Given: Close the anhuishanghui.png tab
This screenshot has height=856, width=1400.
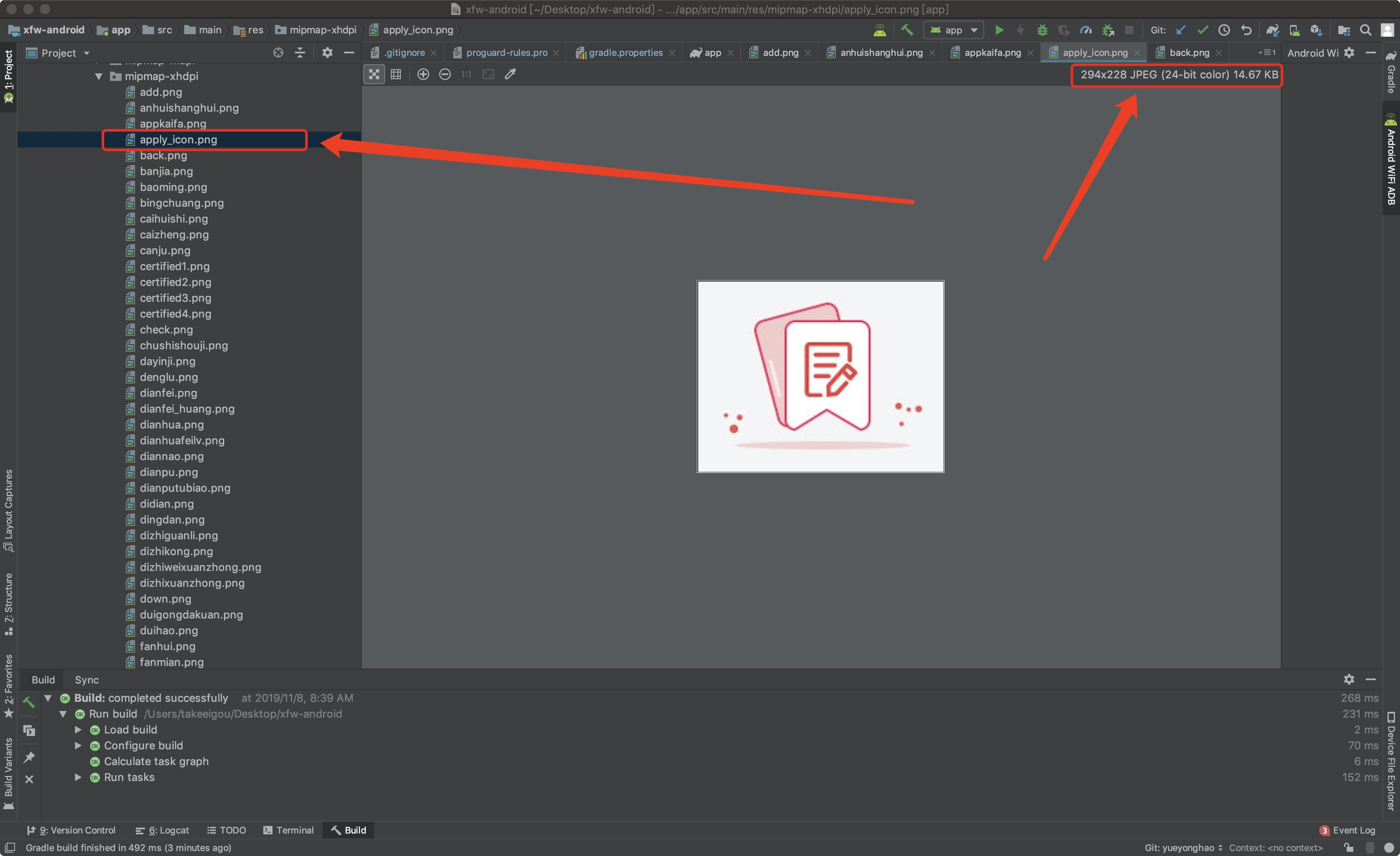Looking at the screenshot, I should point(932,53).
